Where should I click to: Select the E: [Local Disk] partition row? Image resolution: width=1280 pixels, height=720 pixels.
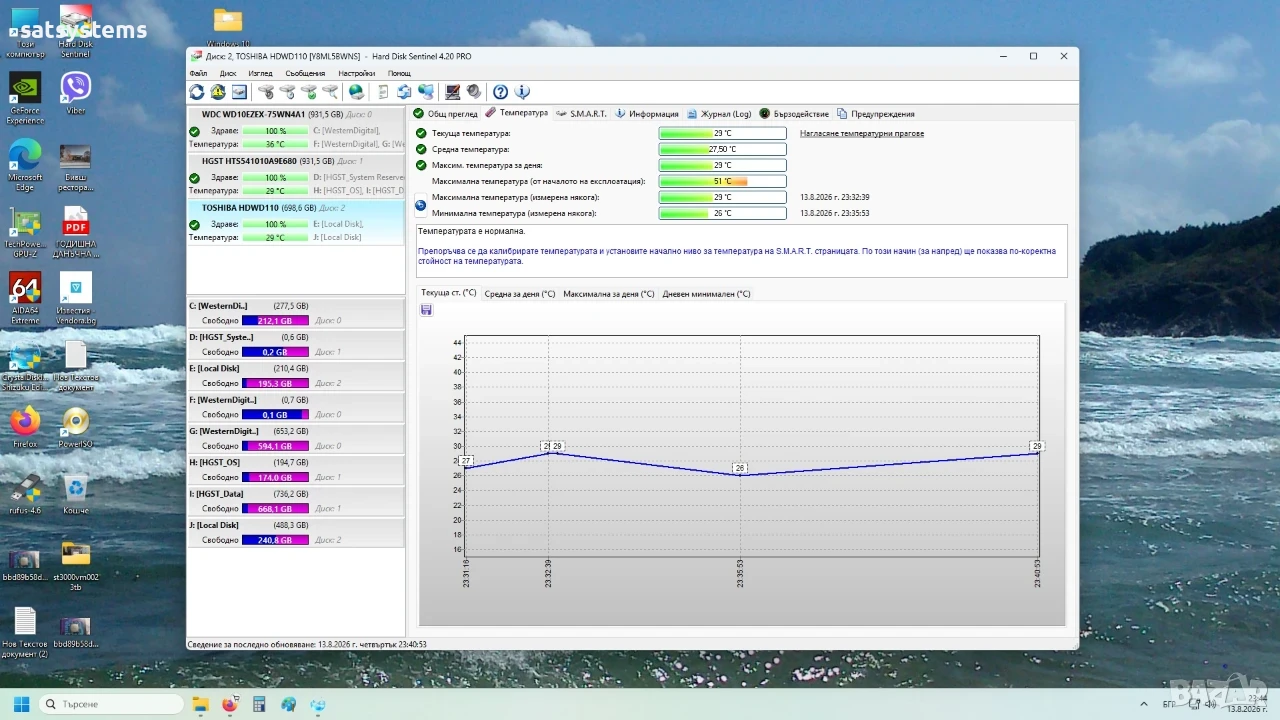(296, 376)
